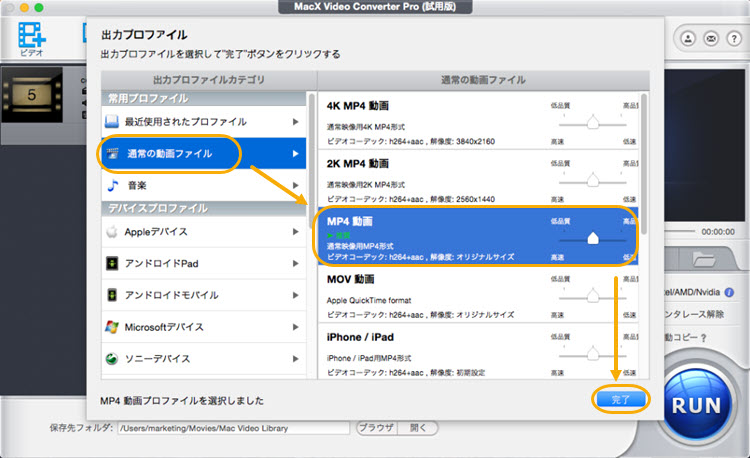Select the 音楽 category

click(x=204, y=185)
